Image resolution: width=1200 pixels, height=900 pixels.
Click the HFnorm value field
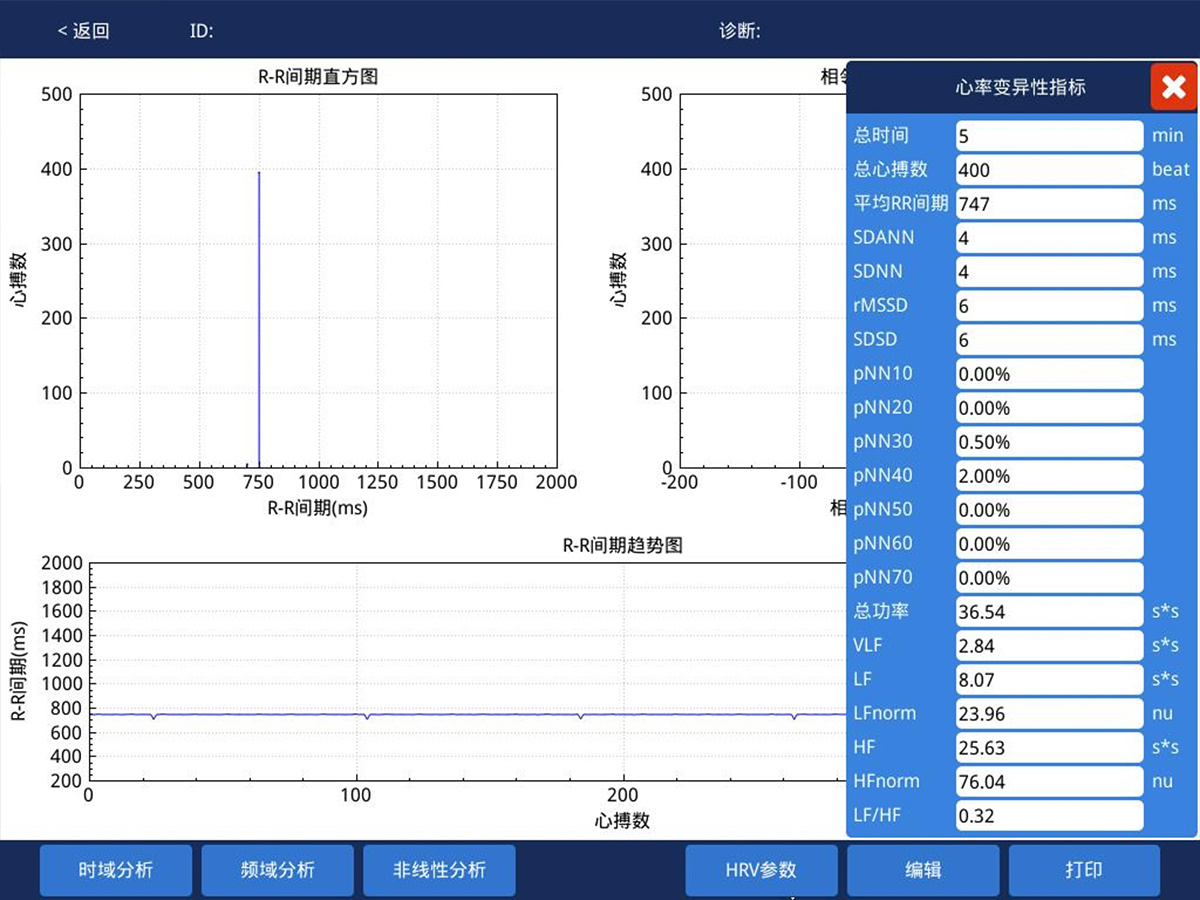(1048, 781)
